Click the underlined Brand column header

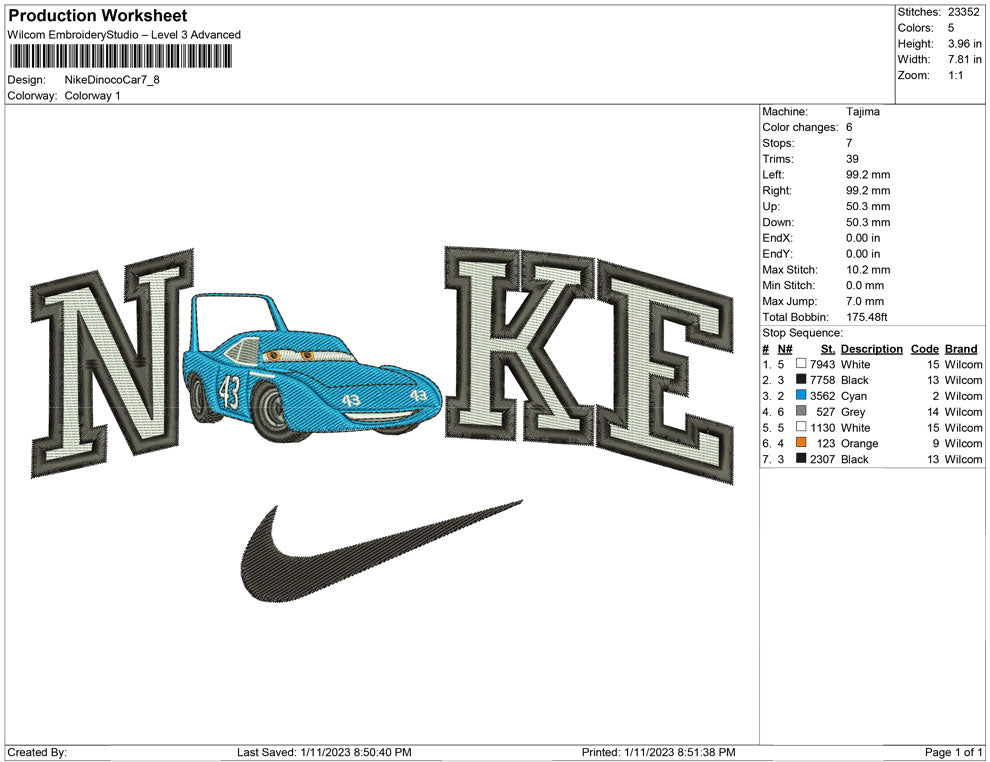pos(961,348)
